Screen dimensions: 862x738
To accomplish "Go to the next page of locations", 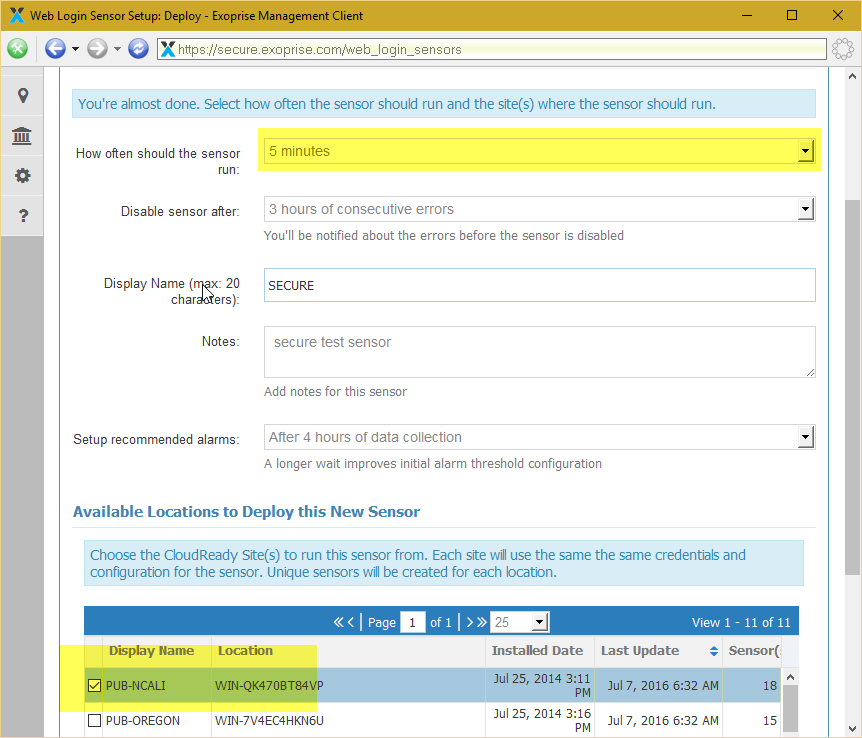I will click(469, 622).
